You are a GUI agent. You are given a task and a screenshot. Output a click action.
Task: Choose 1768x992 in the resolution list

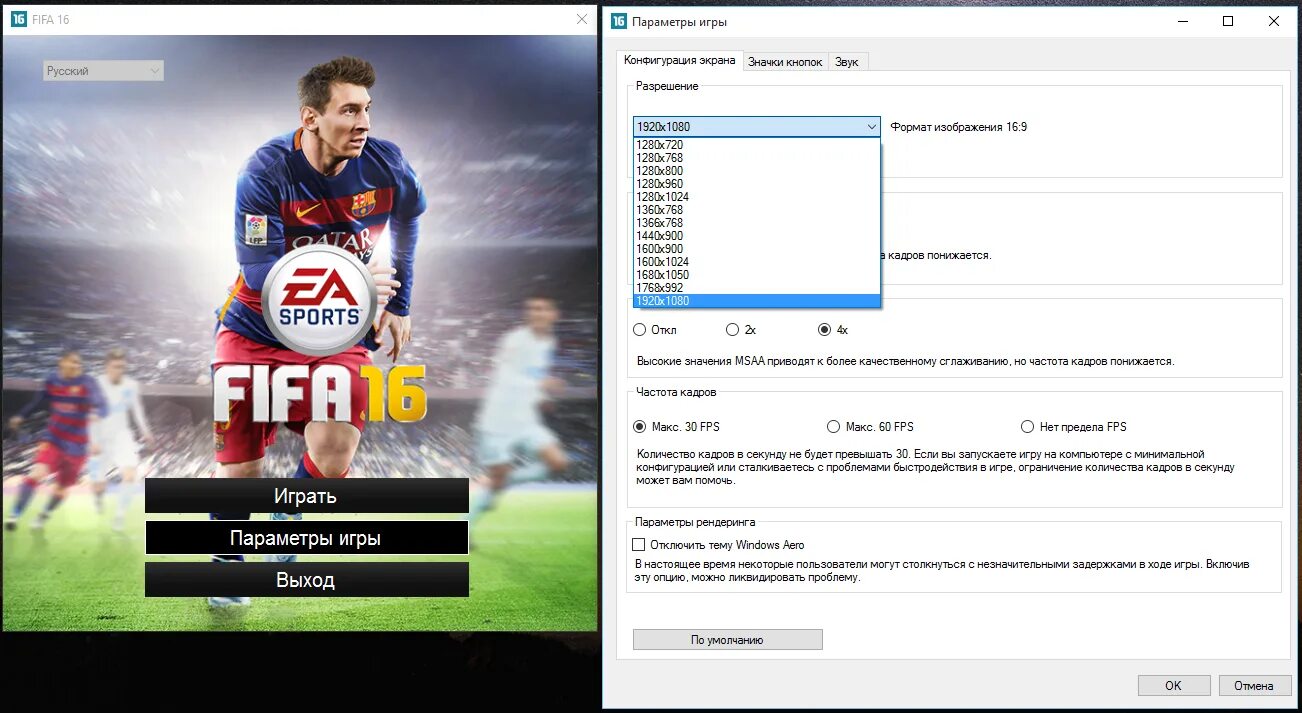click(x=757, y=288)
